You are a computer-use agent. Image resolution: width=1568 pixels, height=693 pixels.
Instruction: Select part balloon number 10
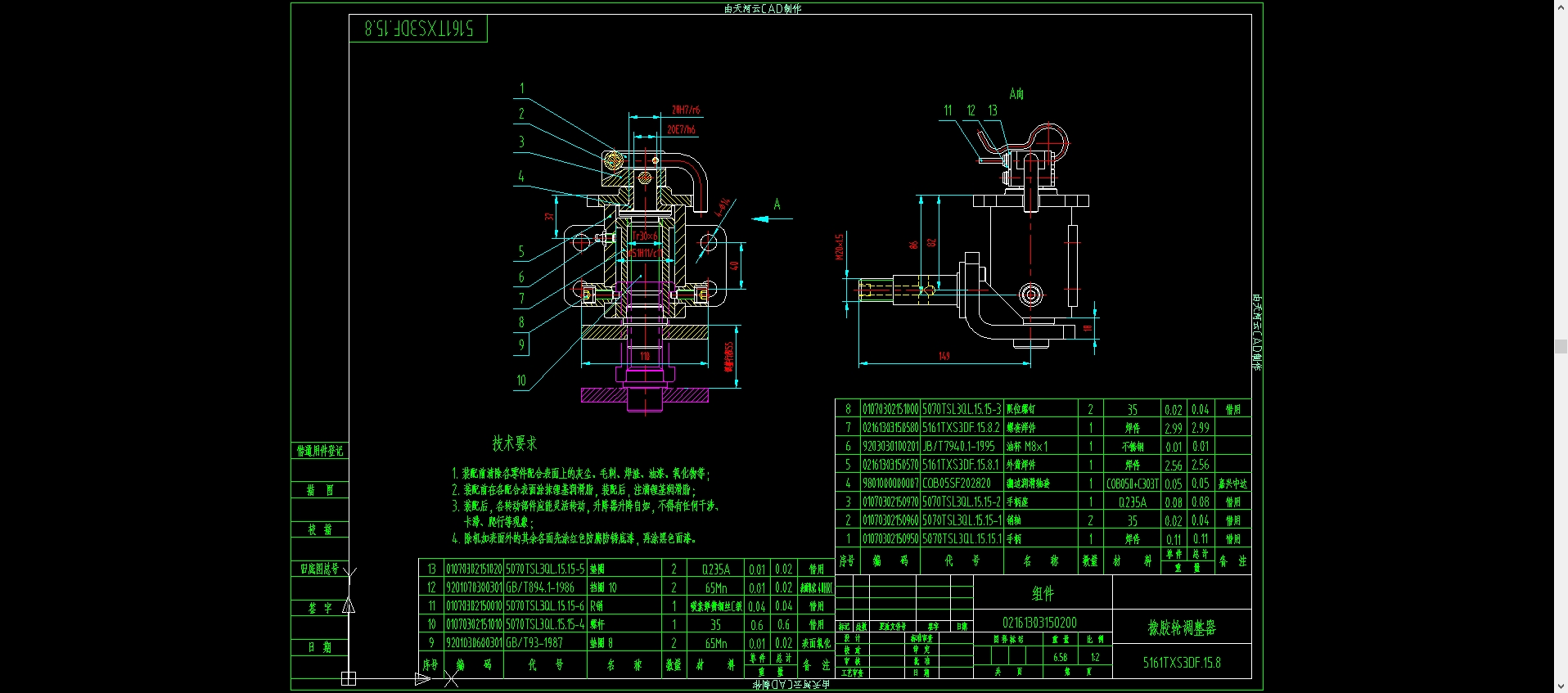coord(521,380)
